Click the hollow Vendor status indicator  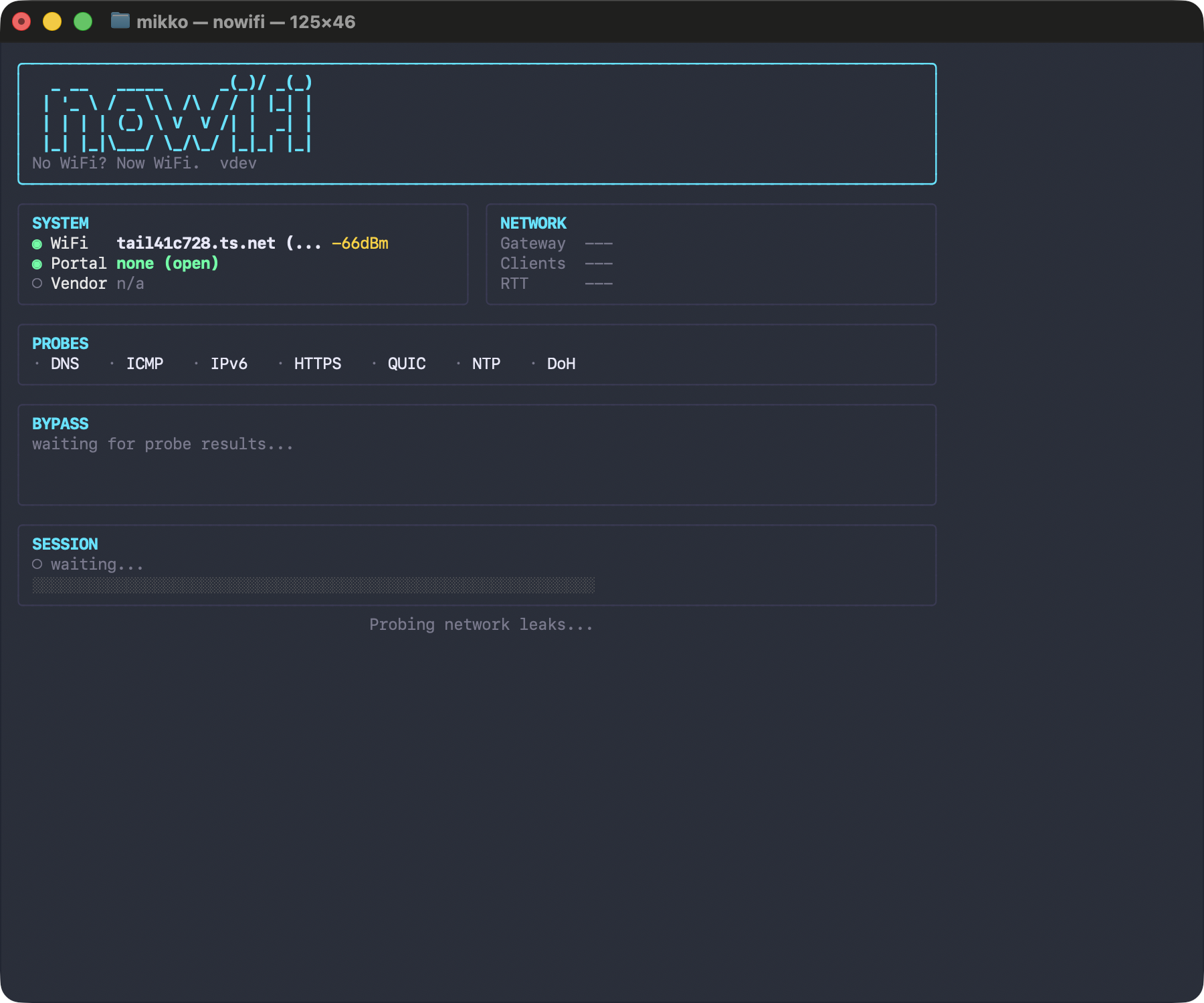(x=37, y=284)
